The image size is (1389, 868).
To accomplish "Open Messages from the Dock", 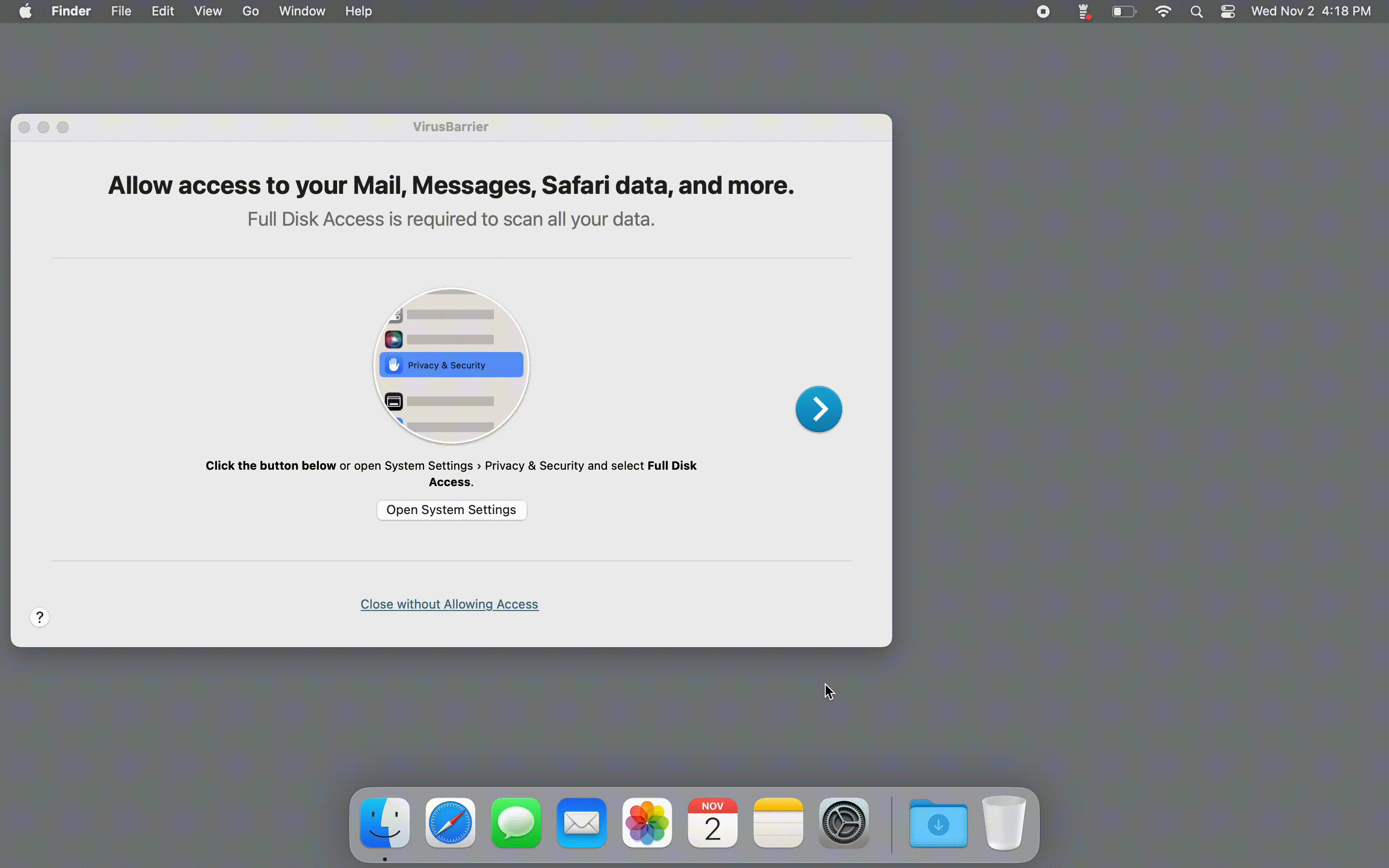I will pos(516,823).
